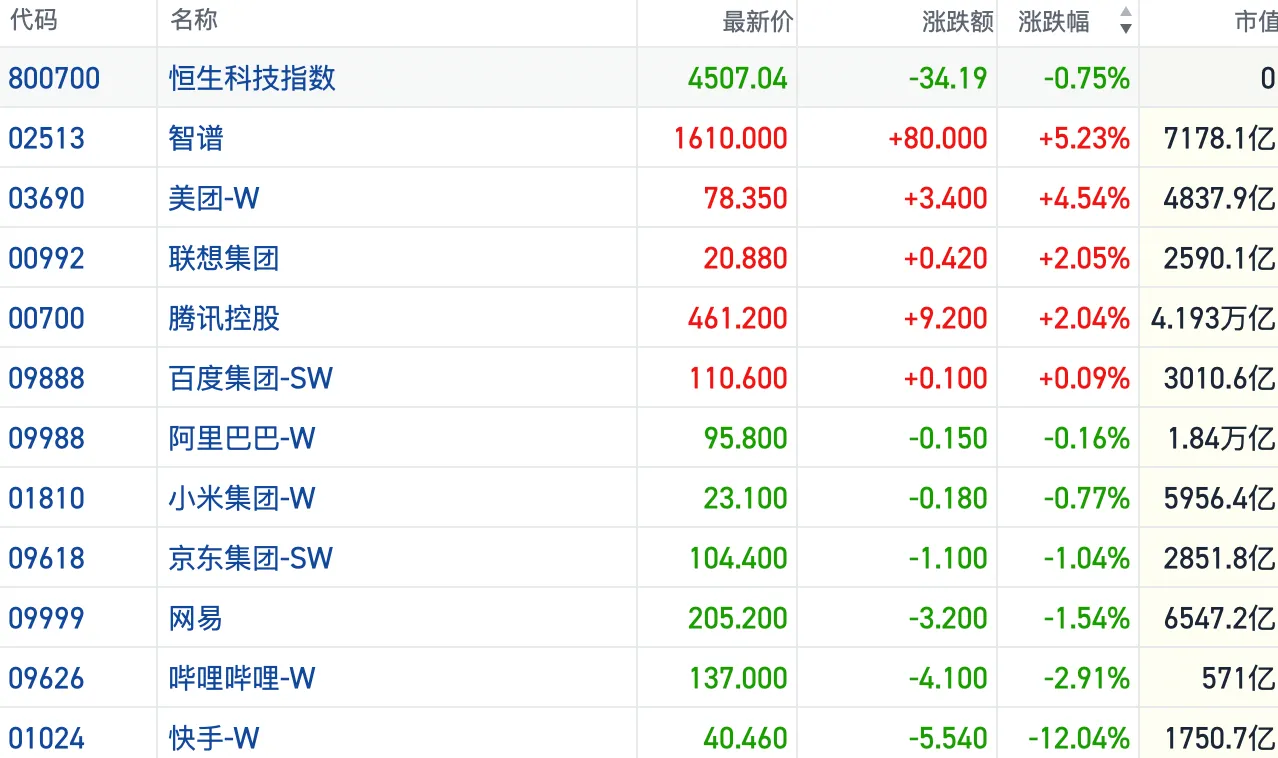This screenshot has height=758, width=1278.
Task: Select 阿里巴巴 price 95.800
Action: pos(745,438)
